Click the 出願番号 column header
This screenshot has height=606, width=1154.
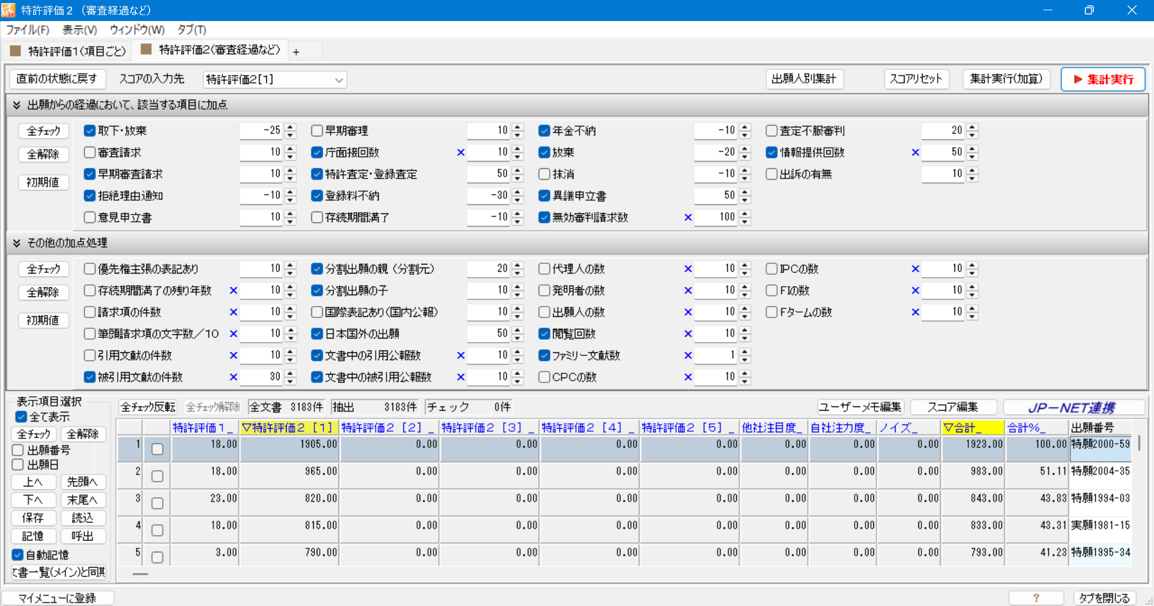pos(1099,427)
